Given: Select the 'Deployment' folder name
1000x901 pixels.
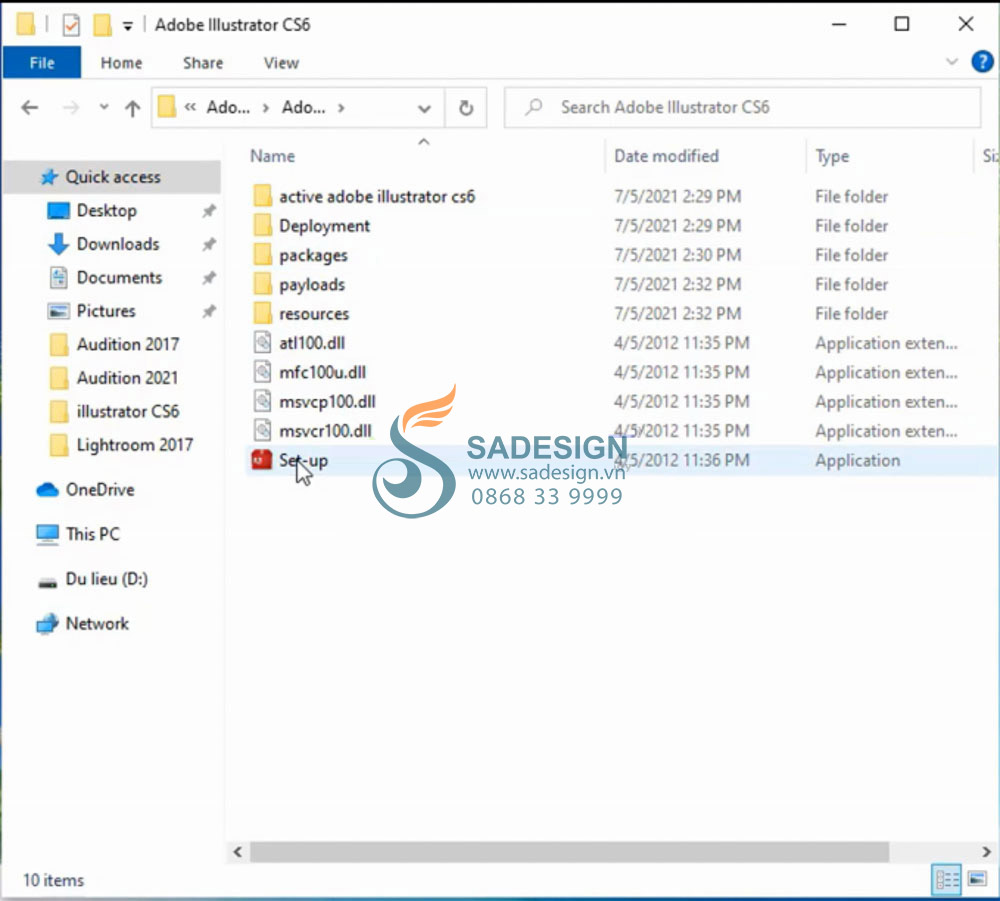Looking at the screenshot, I should pos(324,226).
